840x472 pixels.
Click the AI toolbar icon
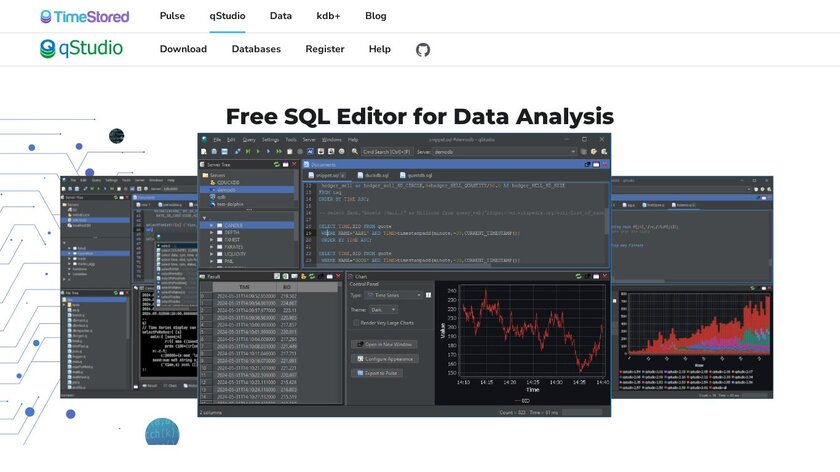tap(310, 152)
